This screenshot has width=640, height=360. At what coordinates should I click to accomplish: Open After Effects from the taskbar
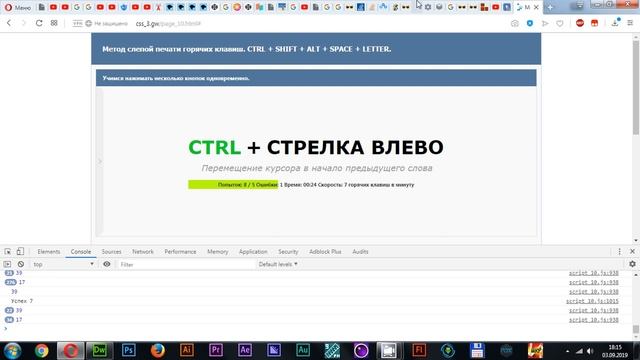point(244,351)
